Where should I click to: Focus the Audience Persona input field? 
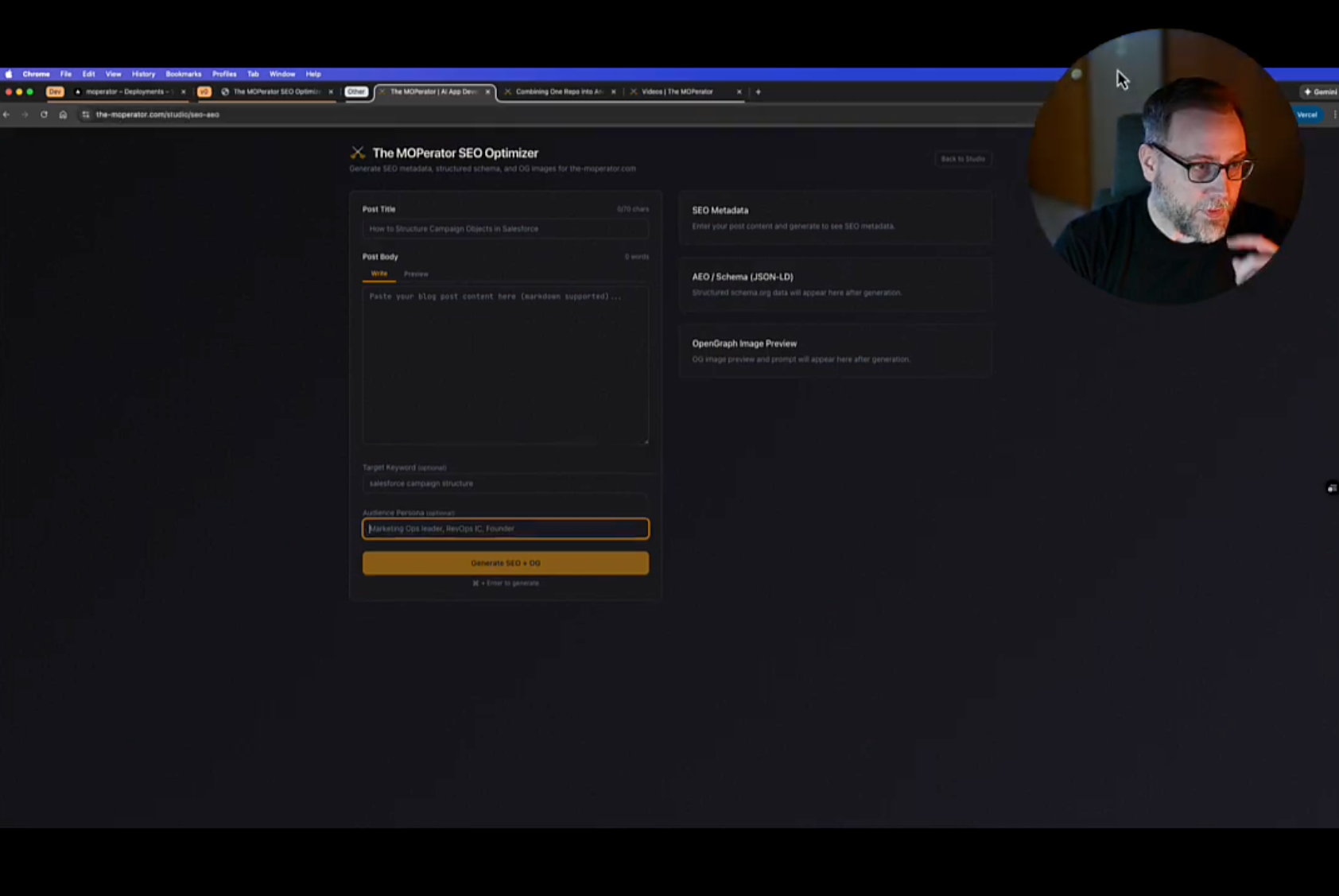click(506, 529)
